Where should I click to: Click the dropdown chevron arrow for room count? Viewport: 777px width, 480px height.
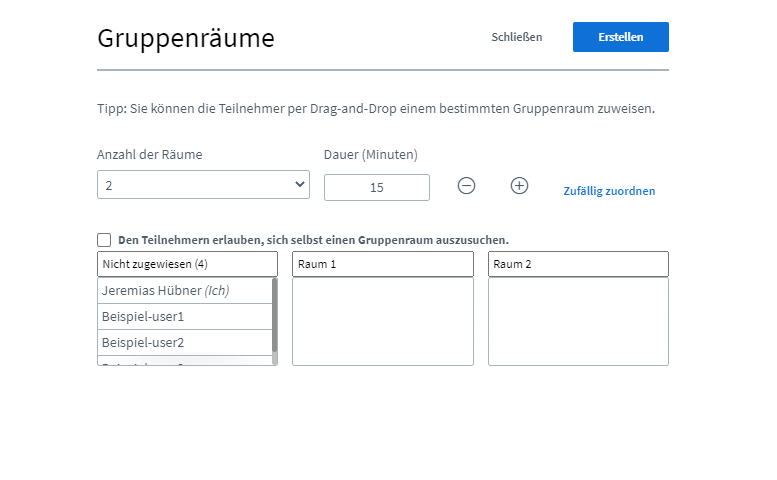tap(299, 184)
